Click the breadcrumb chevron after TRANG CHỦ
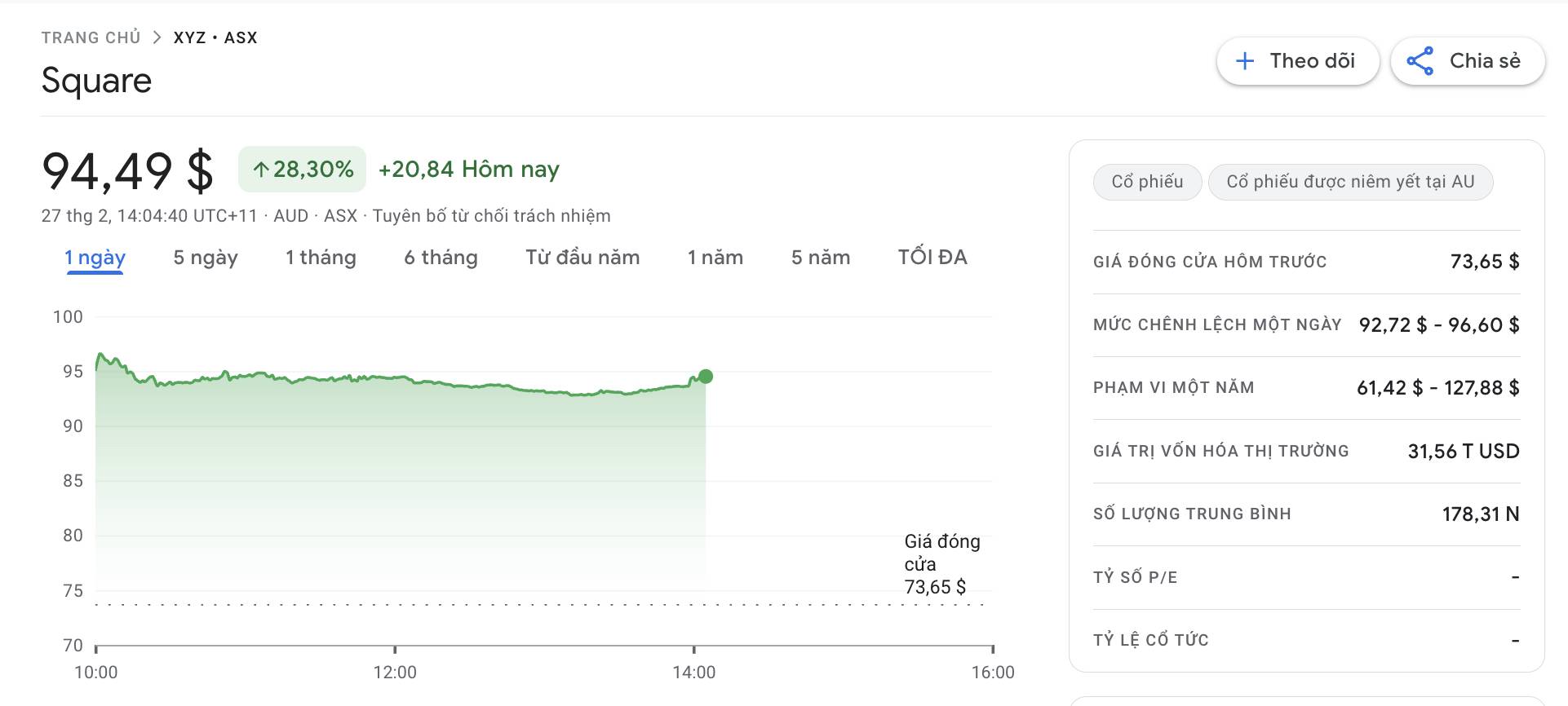The height and width of the screenshot is (706, 1568). pos(157,38)
